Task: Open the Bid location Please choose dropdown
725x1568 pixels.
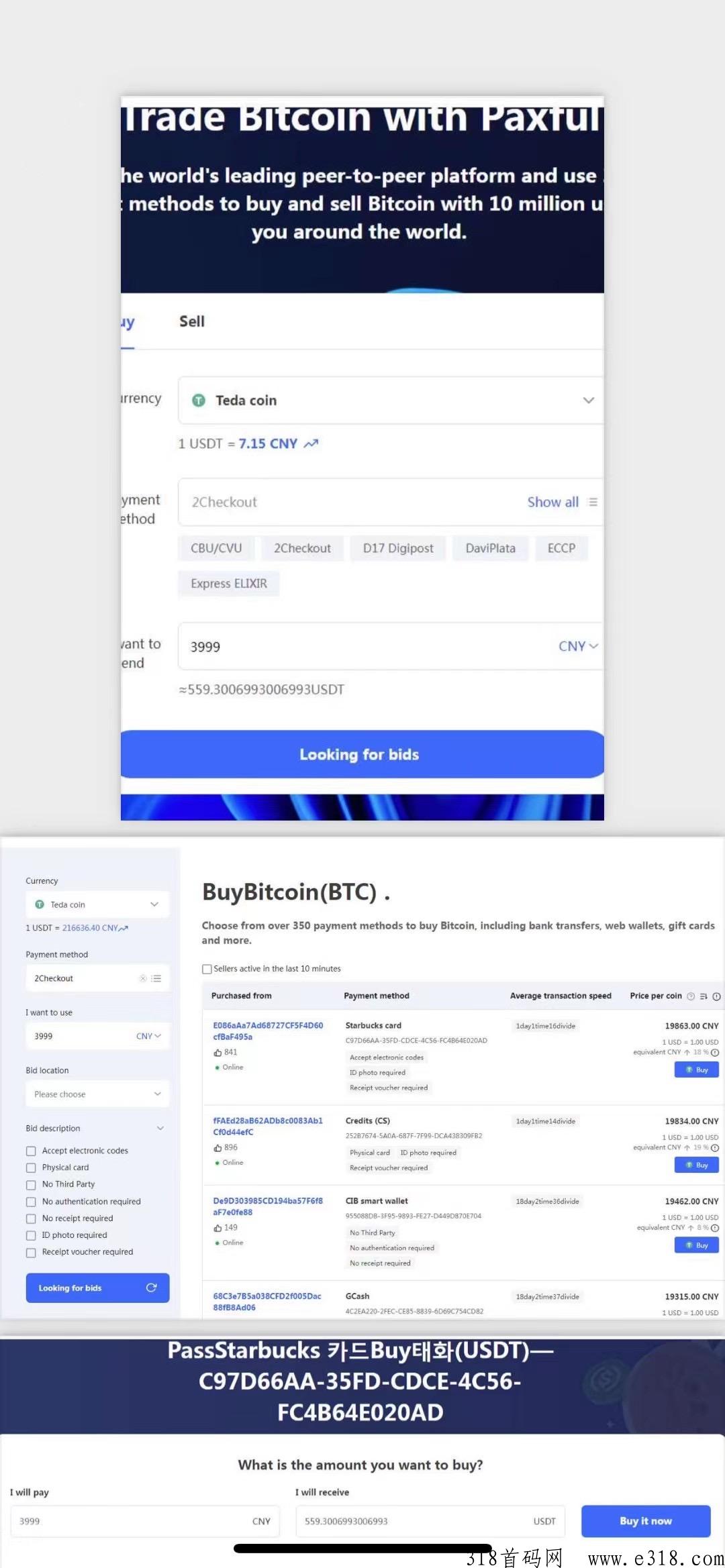Action: click(x=97, y=1094)
